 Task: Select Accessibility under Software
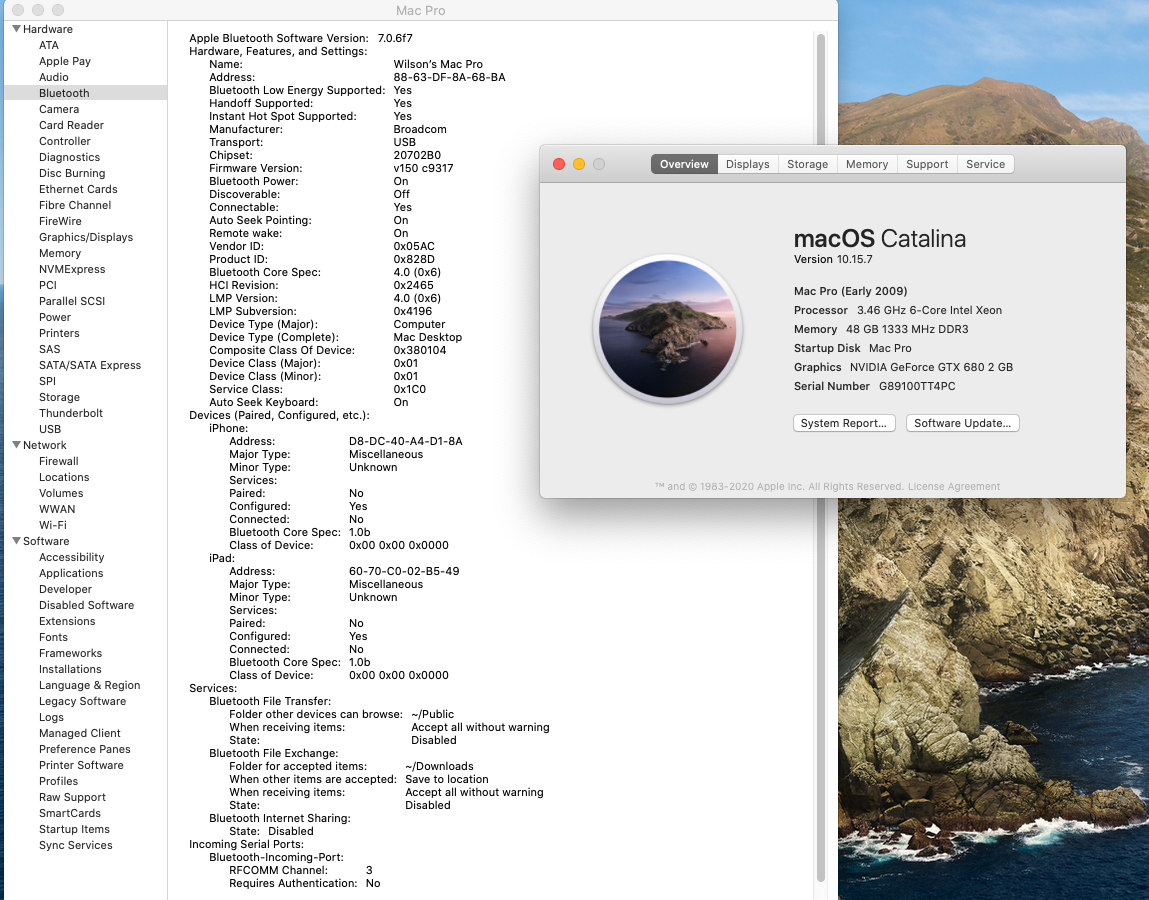point(71,557)
